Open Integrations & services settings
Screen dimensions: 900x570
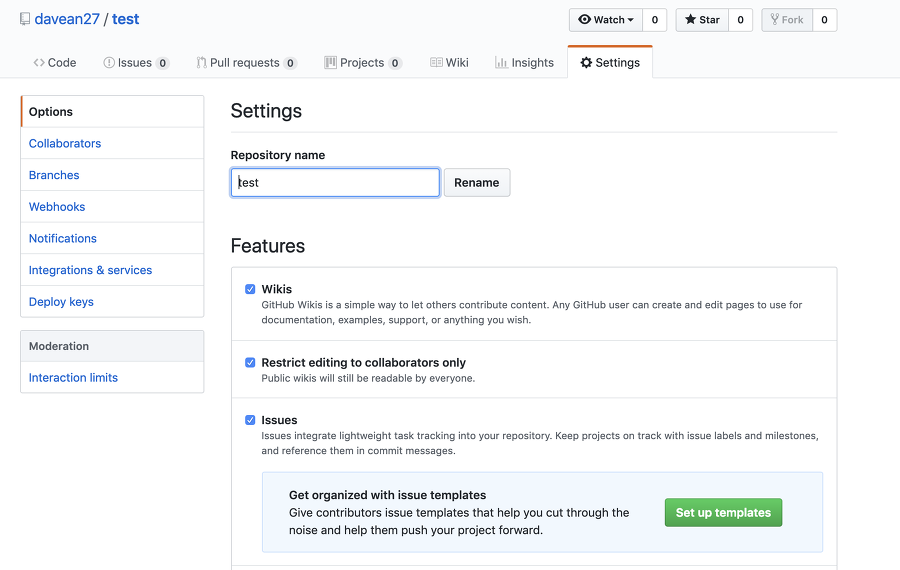112,270
